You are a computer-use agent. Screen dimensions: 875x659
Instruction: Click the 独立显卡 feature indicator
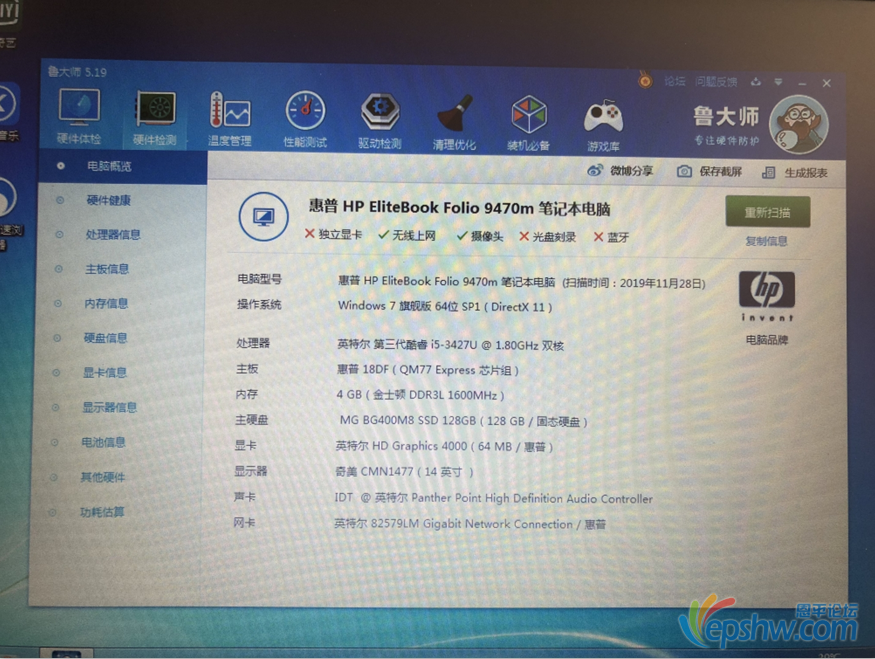(333, 234)
